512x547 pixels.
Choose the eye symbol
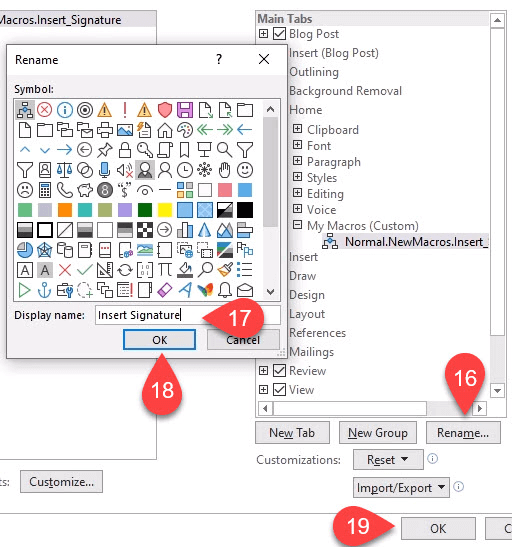pos(145,190)
